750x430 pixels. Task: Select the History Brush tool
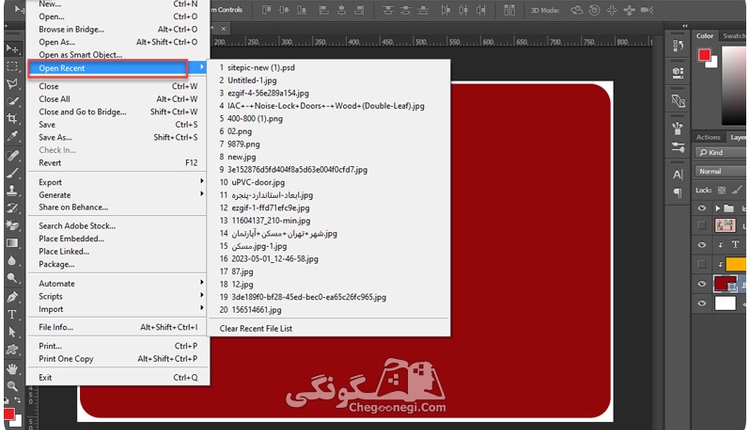pos(12,208)
